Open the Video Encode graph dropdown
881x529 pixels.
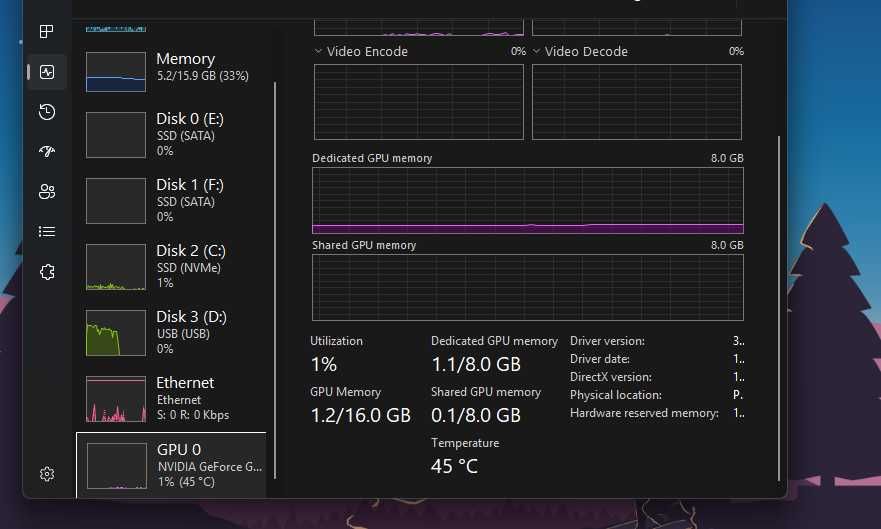(318, 51)
